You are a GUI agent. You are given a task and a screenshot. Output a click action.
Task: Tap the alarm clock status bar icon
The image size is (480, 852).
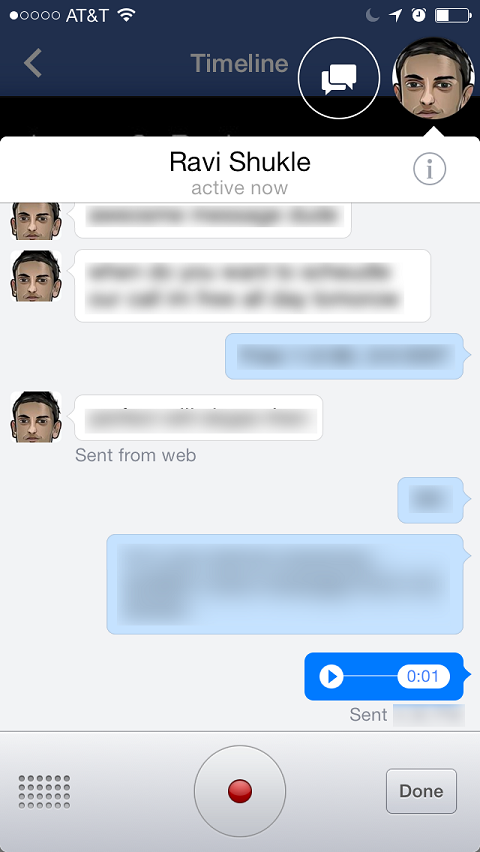point(419,15)
